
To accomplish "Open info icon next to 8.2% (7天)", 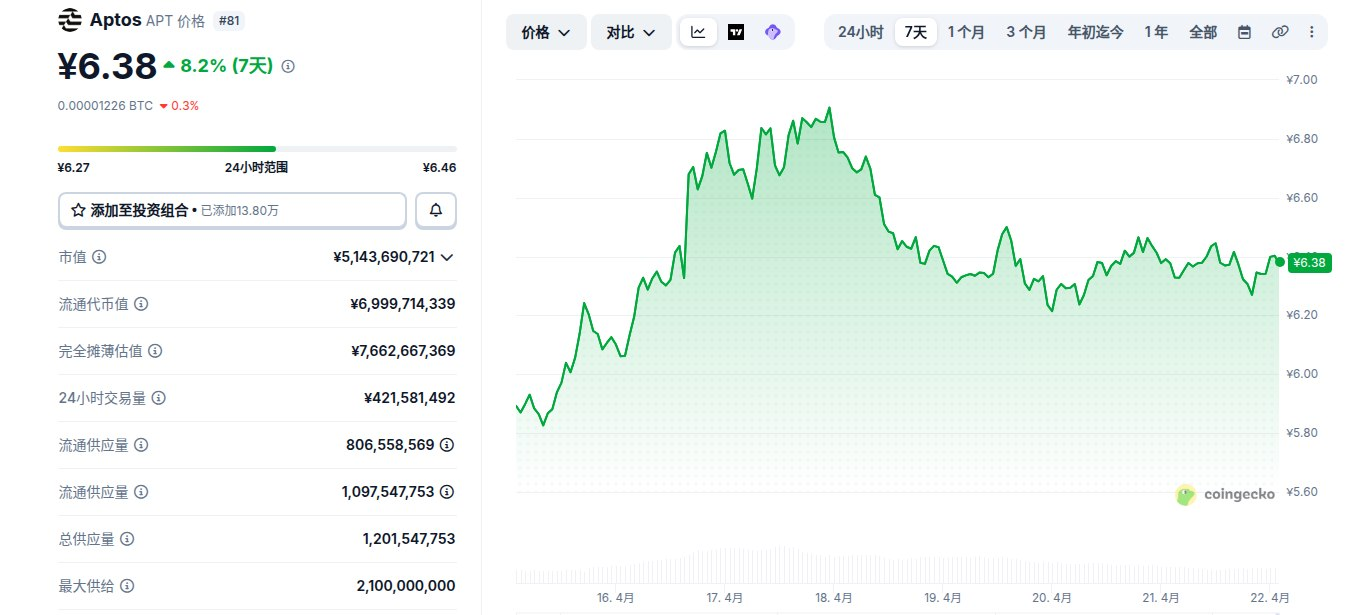I will tap(288, 66).
